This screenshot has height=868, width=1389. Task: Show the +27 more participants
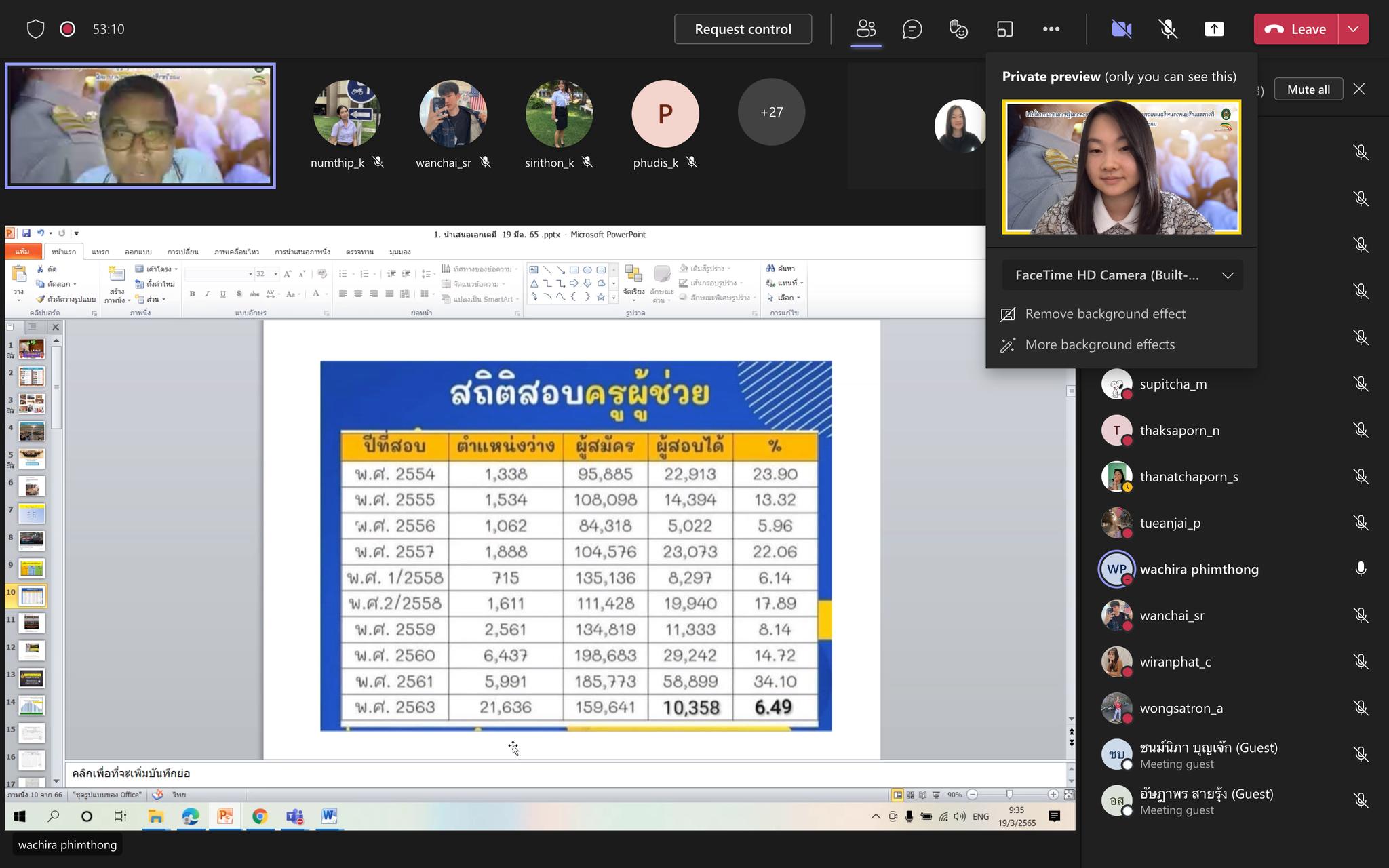point(771,113)
